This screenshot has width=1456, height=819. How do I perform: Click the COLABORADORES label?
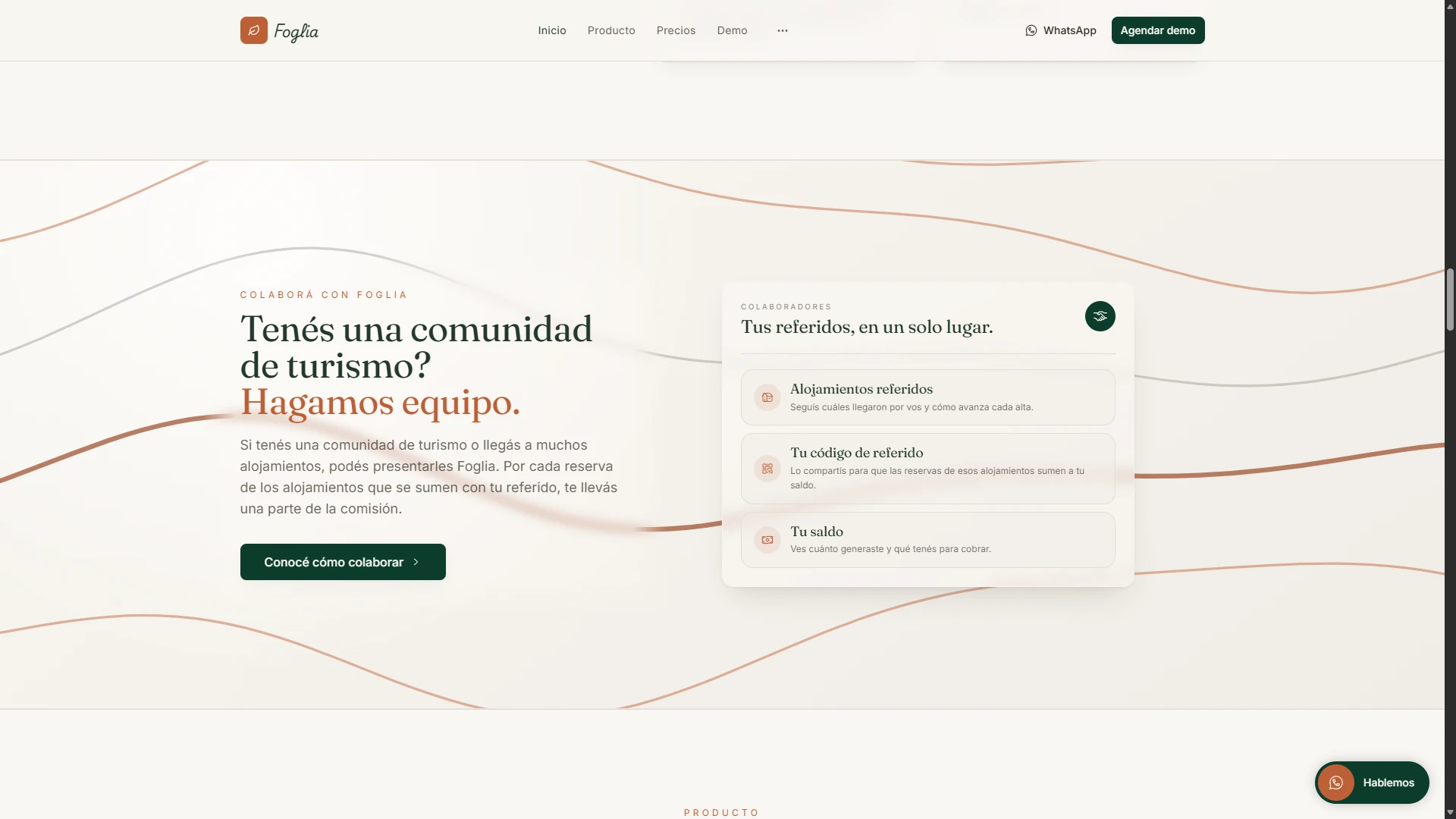coord(786,307)
